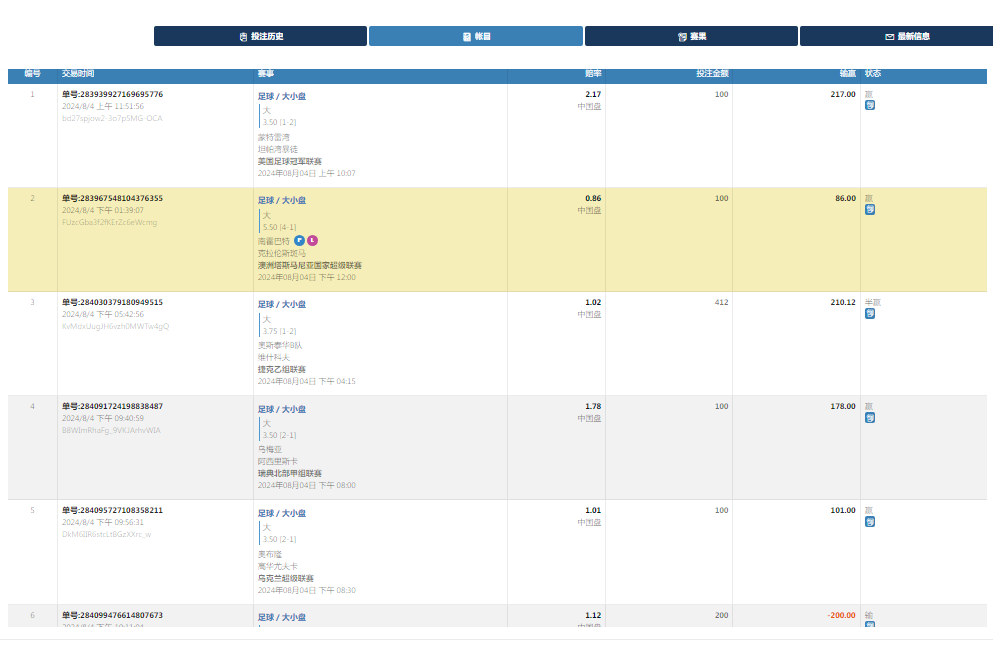Image resolution: width=993 pixels, height=646 pixels.
Task: Click the 赔率 column header
Action: point(593,74)
